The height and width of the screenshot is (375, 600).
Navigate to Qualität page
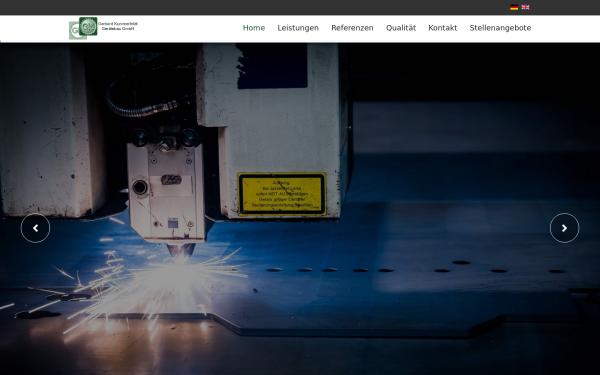(x=401, y=28)
